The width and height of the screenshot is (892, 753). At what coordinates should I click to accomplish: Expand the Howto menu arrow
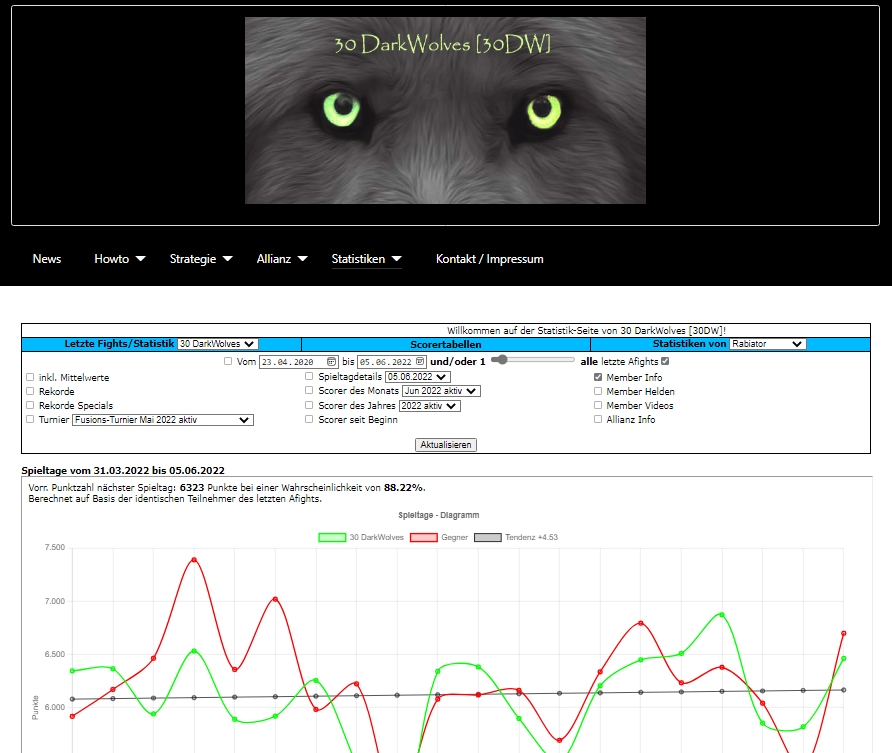click(140, 259)
